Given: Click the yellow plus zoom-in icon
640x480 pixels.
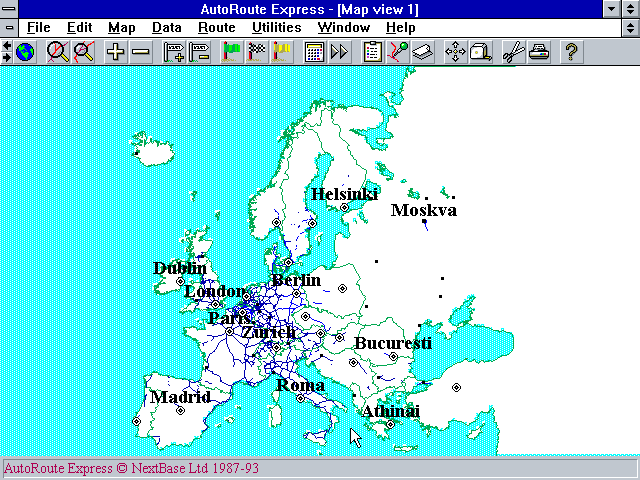Looking at the screenshot, I should click(x=116, y=52).
